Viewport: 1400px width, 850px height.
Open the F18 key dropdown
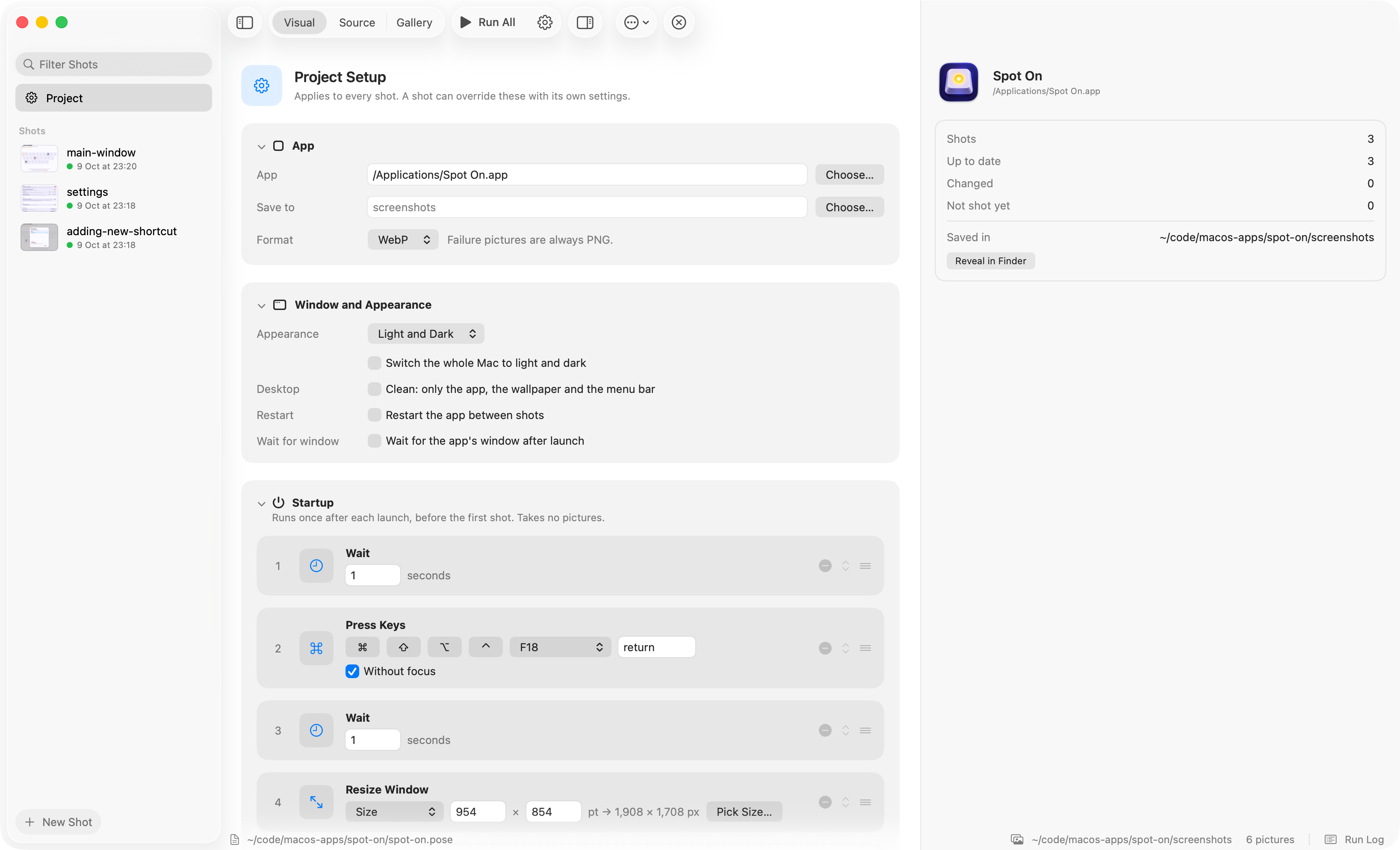coord(560,647)
